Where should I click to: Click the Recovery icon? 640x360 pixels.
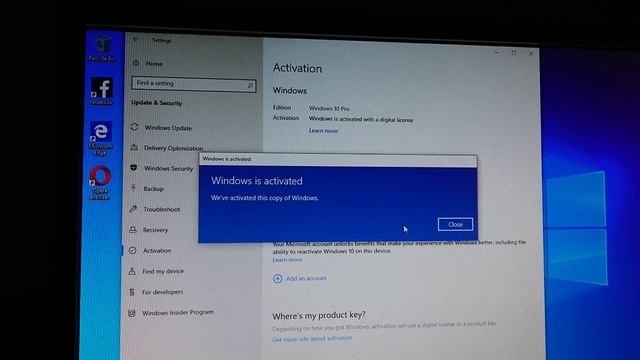tap(133, 229)
